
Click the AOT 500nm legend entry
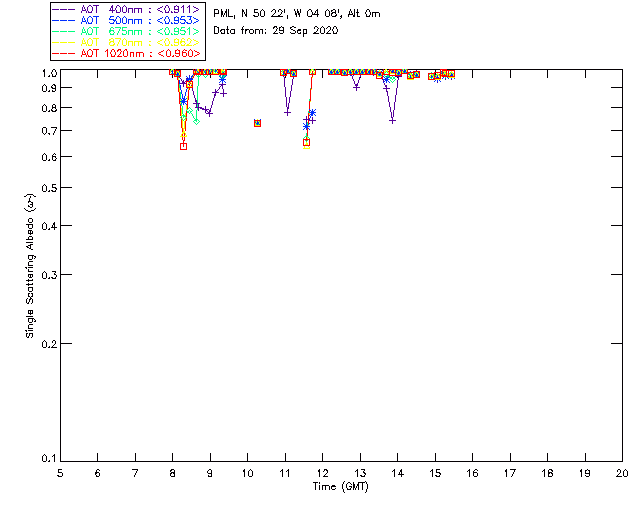tap(126, 20)
